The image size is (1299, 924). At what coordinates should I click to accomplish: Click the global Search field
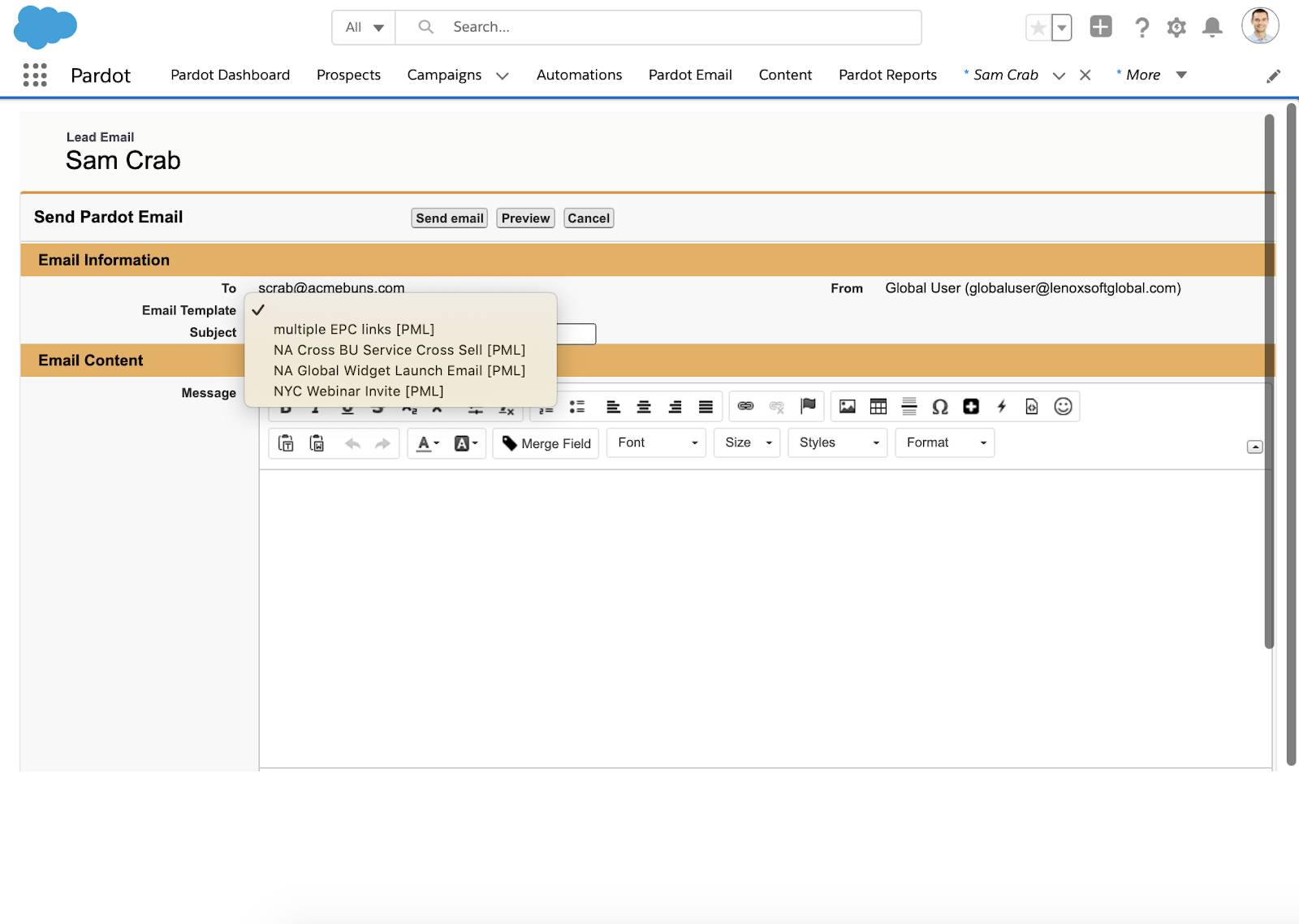pos(658,28)
